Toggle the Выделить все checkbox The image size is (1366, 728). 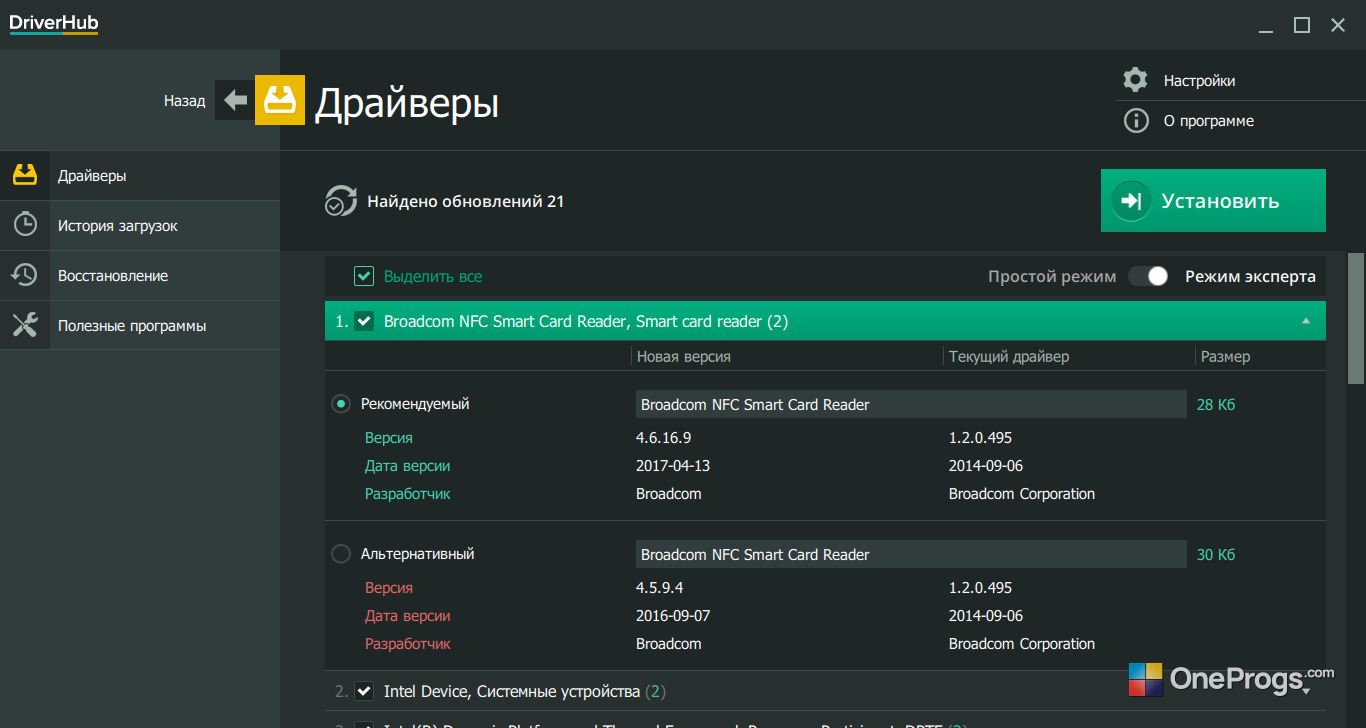point(364,276)
